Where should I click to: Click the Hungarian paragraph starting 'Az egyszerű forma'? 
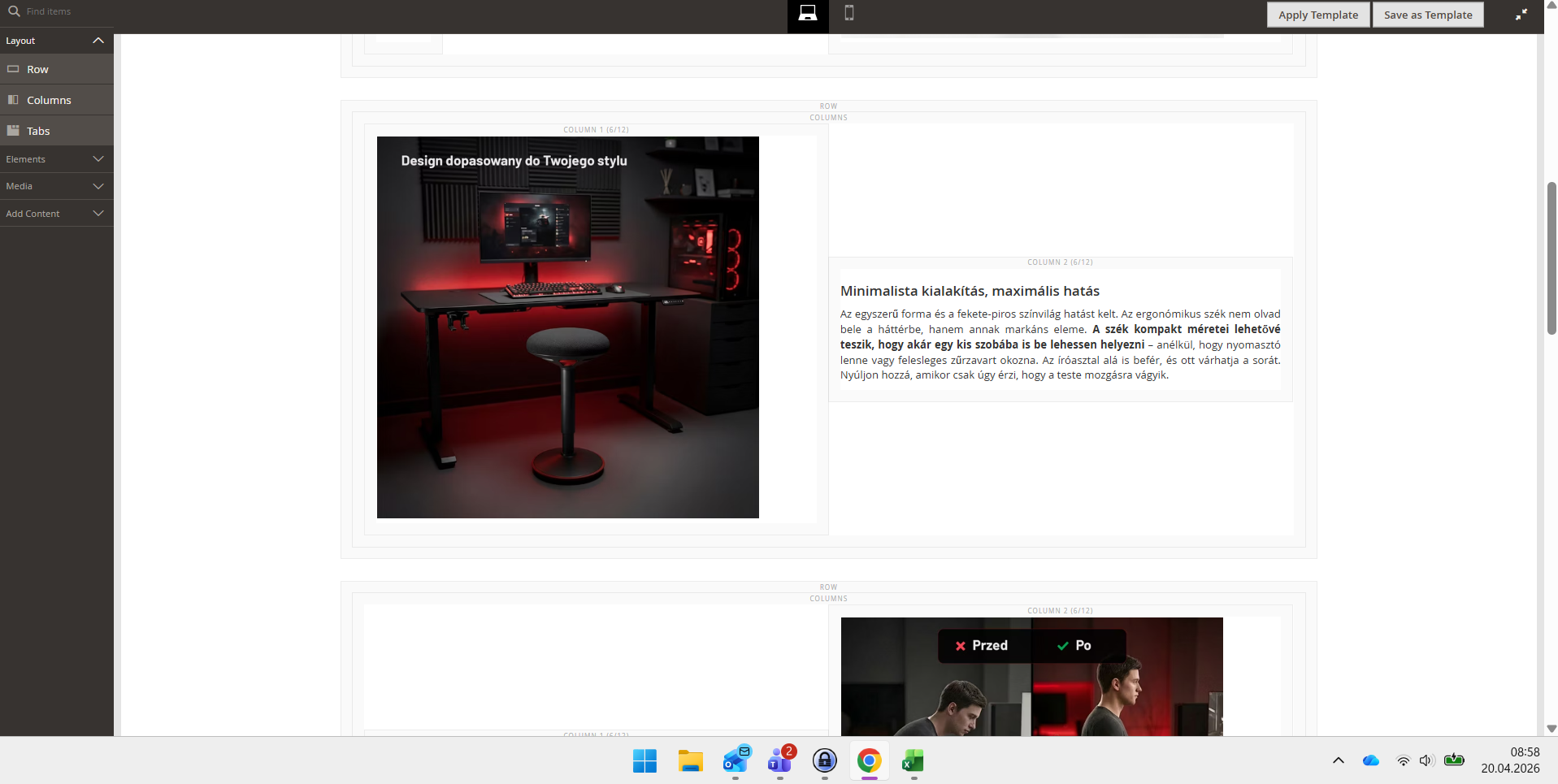coord(1060,344)
